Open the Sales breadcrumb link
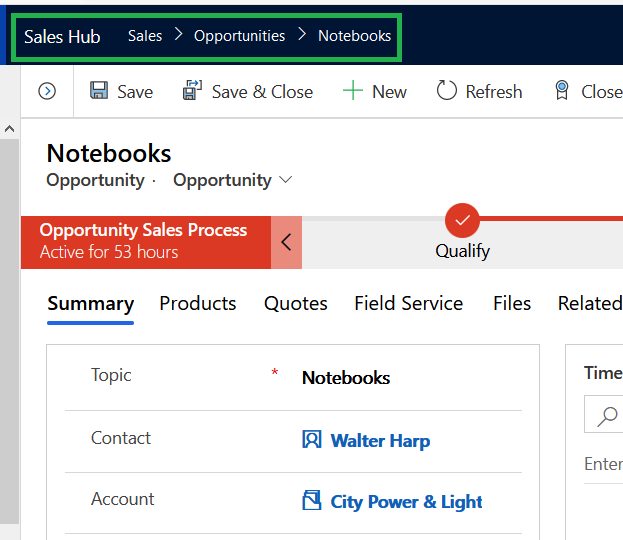Screen dimensions: 623x540 pos(145,36)
